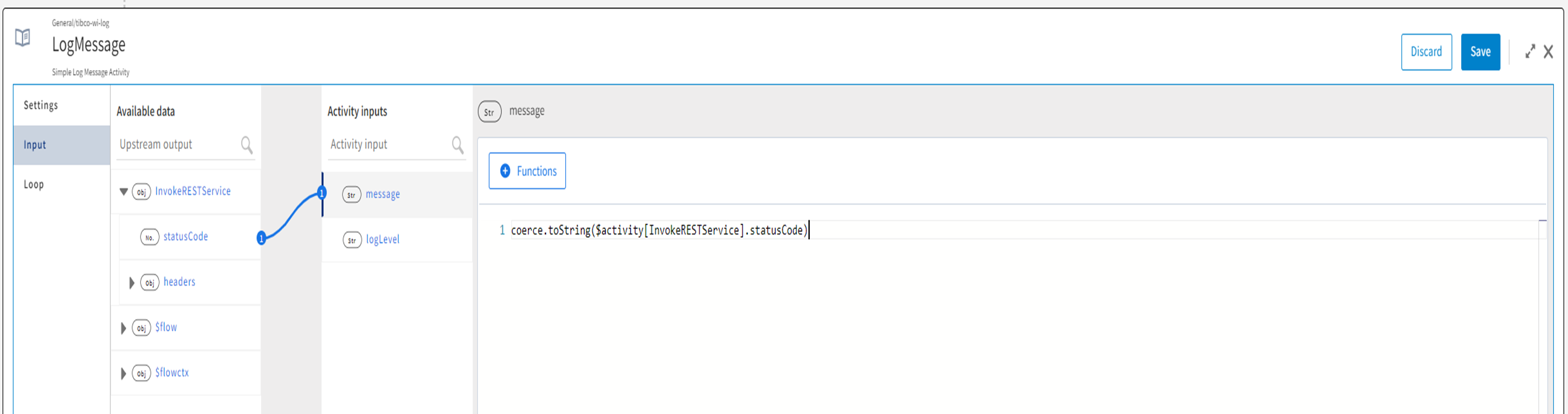Open the Settings tab

point(41,105)
